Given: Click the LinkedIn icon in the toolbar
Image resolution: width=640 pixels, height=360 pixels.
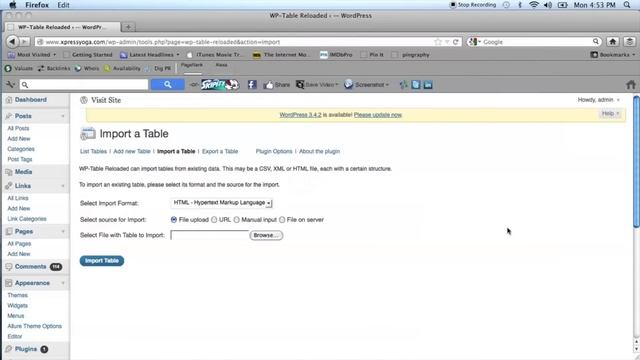Looking at the screenshot, I should [x=428, y=84].
